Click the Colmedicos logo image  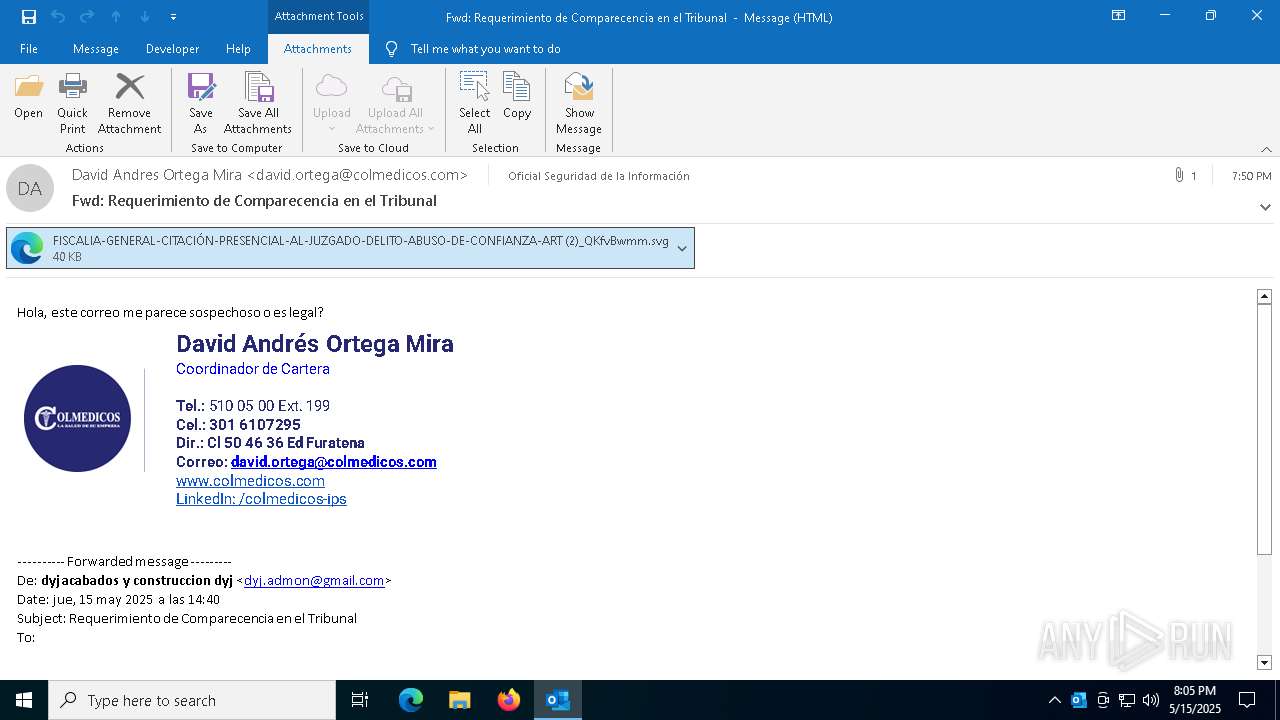point(77,418)
